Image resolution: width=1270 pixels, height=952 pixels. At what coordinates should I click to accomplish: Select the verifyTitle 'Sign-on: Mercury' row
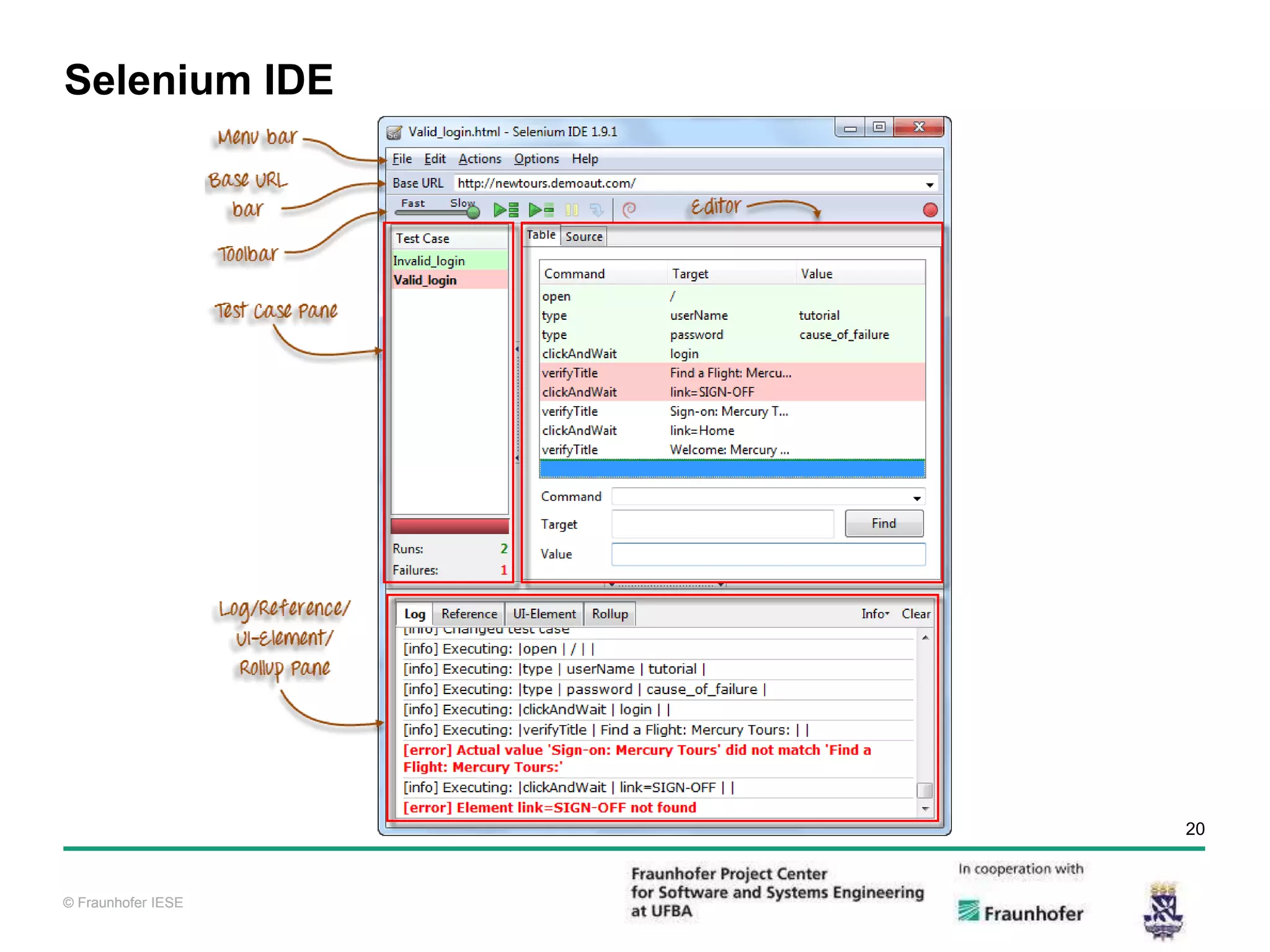click(x=732, y=412)
